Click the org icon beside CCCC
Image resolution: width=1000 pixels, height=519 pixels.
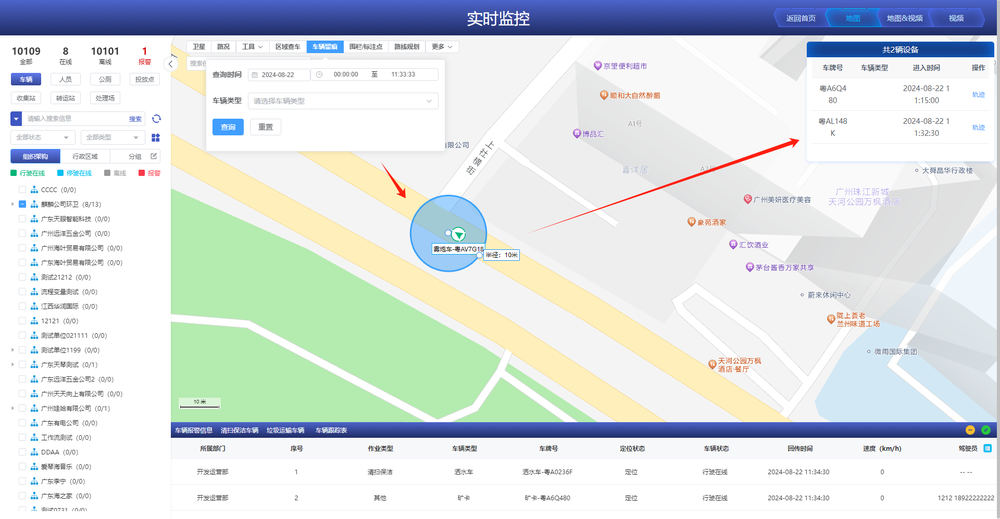point(34,190)
